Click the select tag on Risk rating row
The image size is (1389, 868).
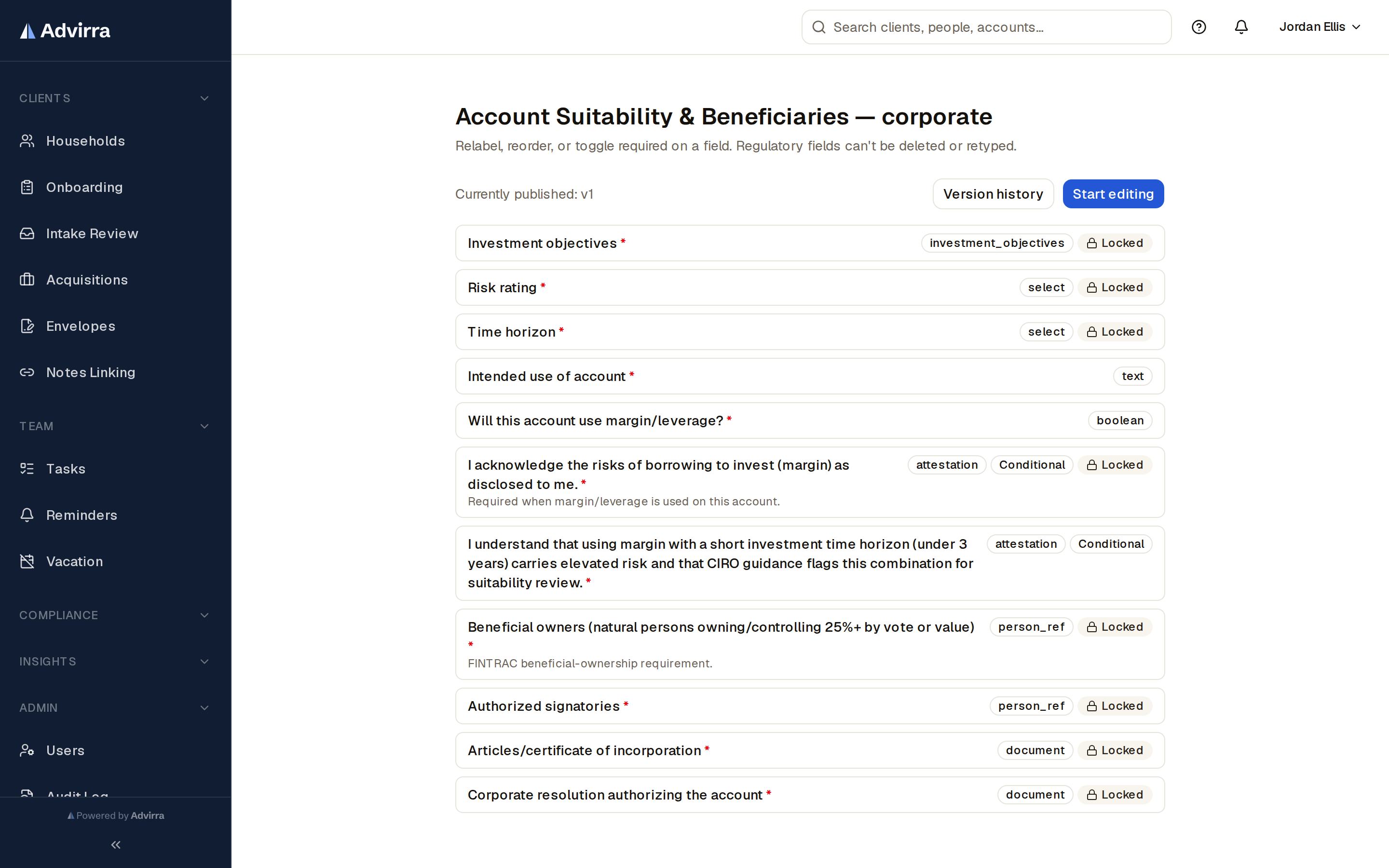click(1047, 287)
